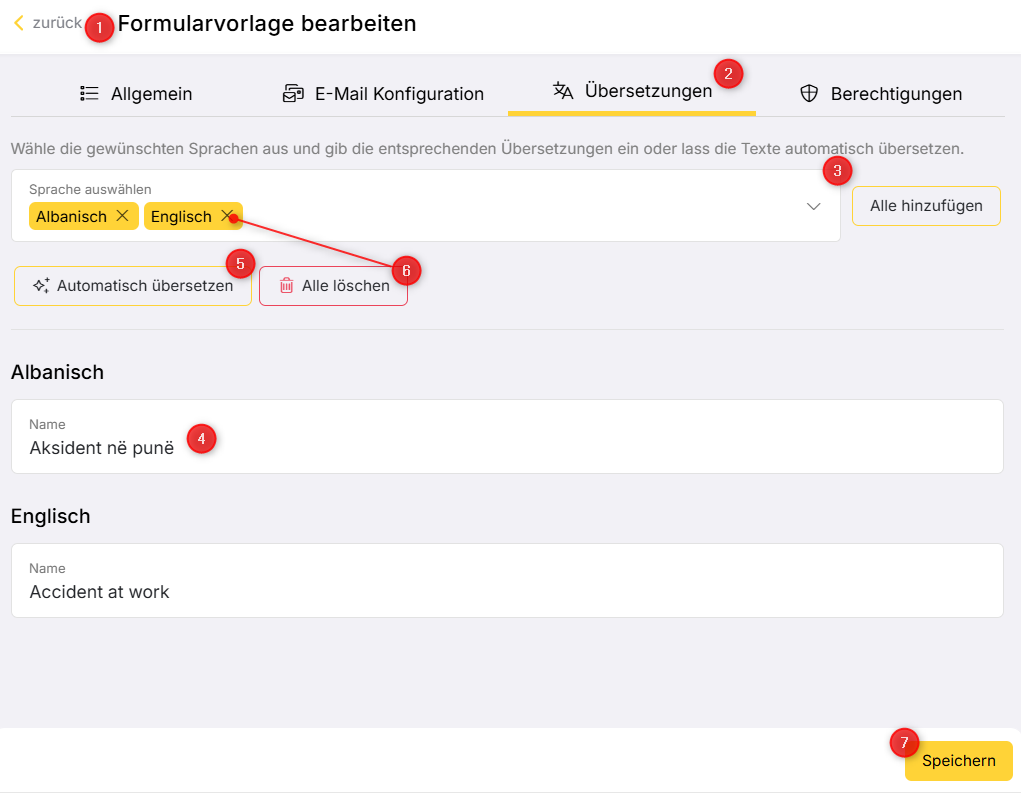Open the Sprache auswählen combo box

click(x=500, y=206)
